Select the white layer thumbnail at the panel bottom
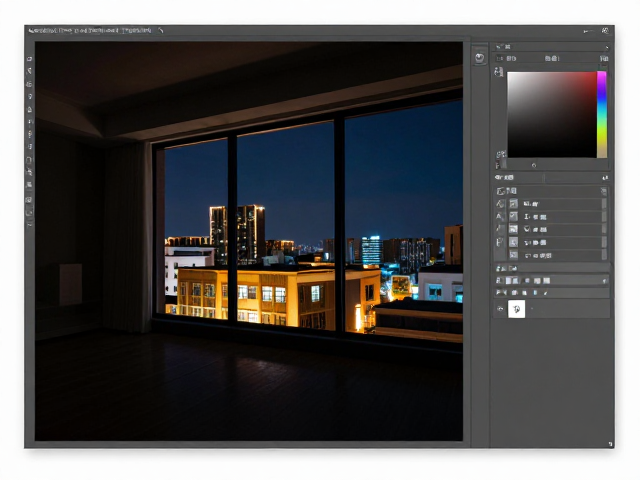The image size is (640, 480). point(516,309)
